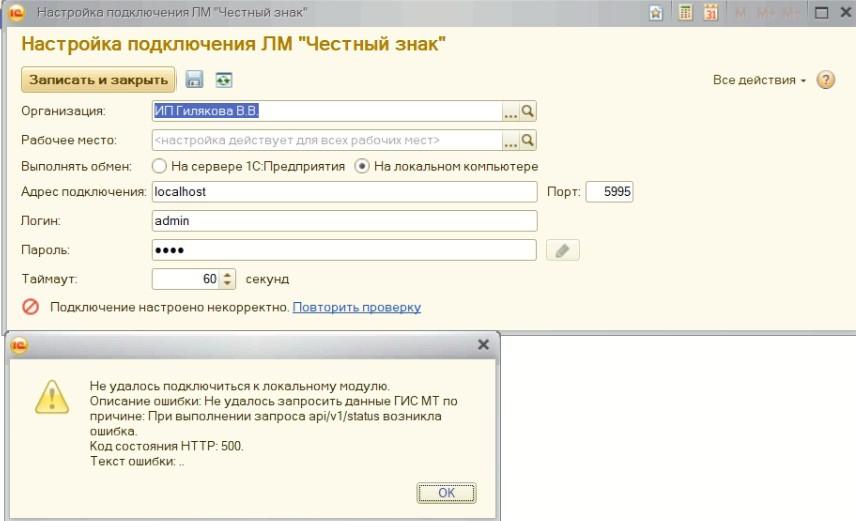
Task: Select 'На сервере 1С:Предприятия' radio option
Action: tap(159, 166)
